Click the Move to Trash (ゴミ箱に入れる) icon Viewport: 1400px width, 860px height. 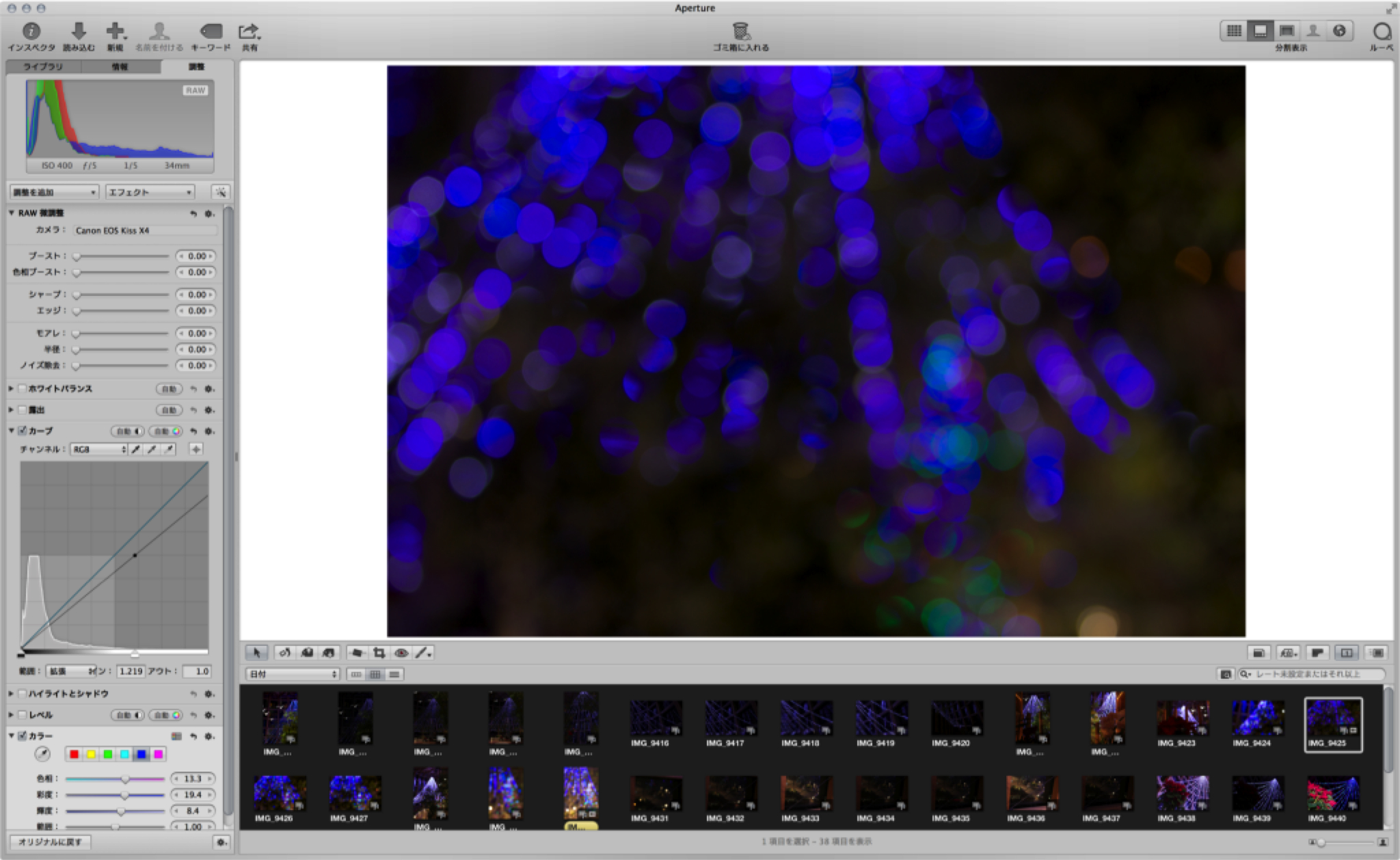point(741,31)
